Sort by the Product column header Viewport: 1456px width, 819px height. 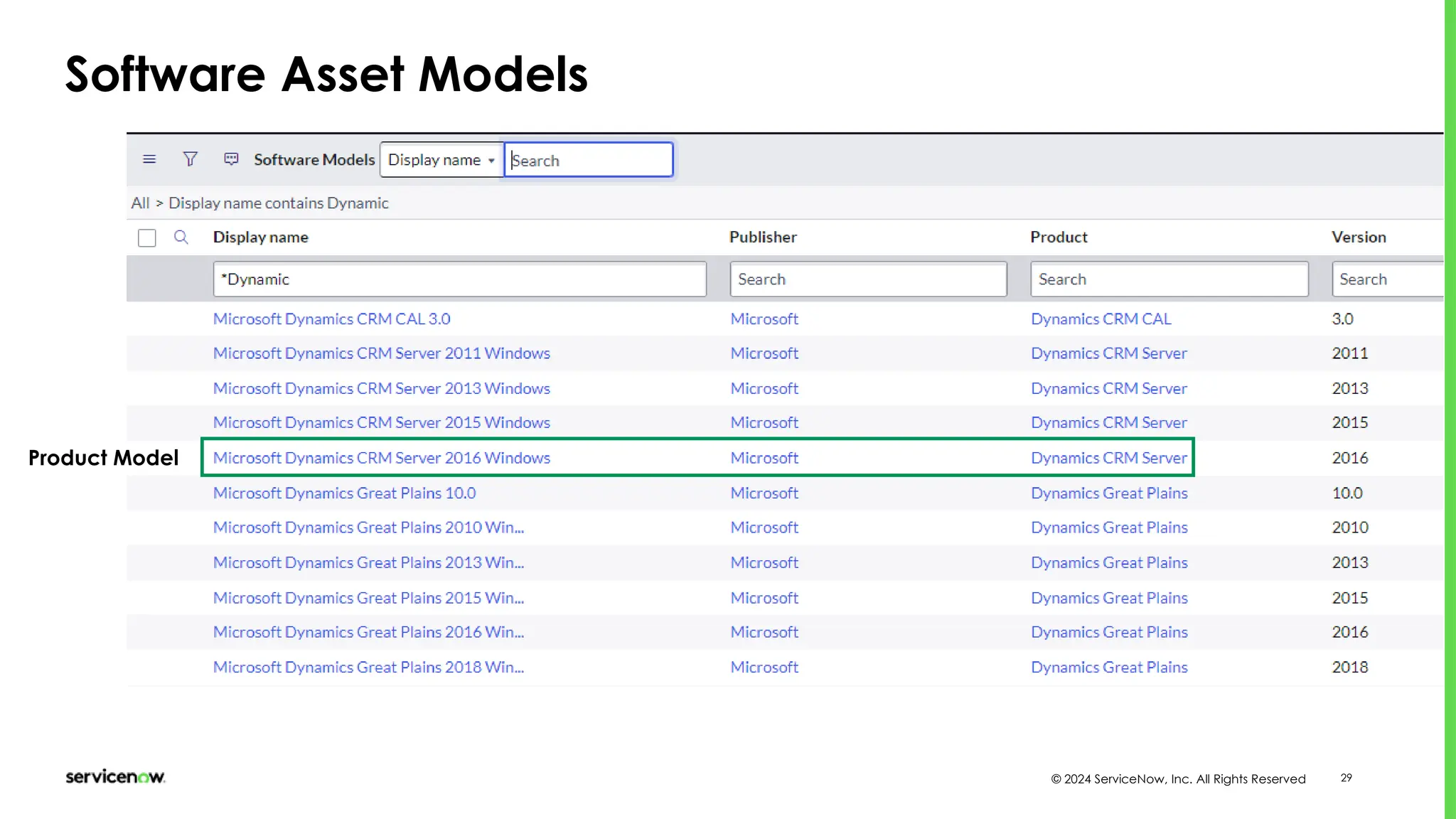1059,237
